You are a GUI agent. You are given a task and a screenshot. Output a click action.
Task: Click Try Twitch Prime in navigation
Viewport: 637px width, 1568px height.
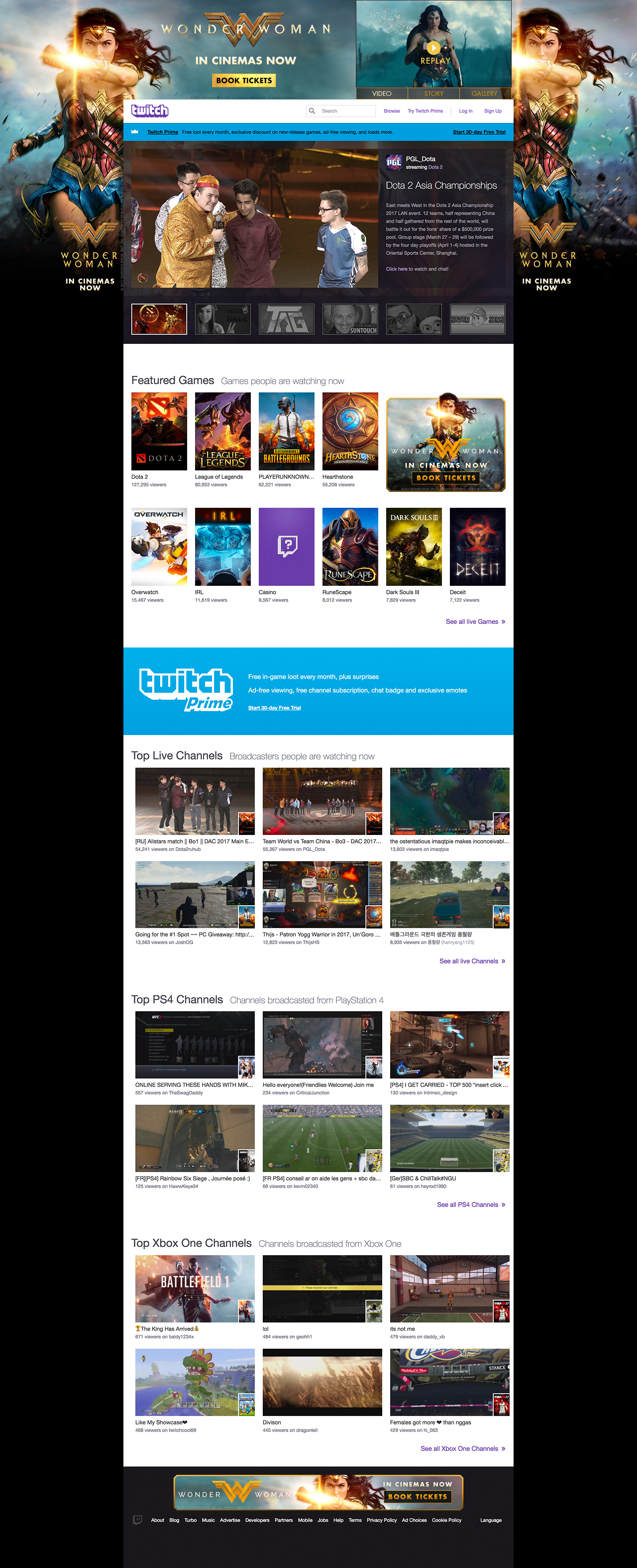click(x=425, y=111)
